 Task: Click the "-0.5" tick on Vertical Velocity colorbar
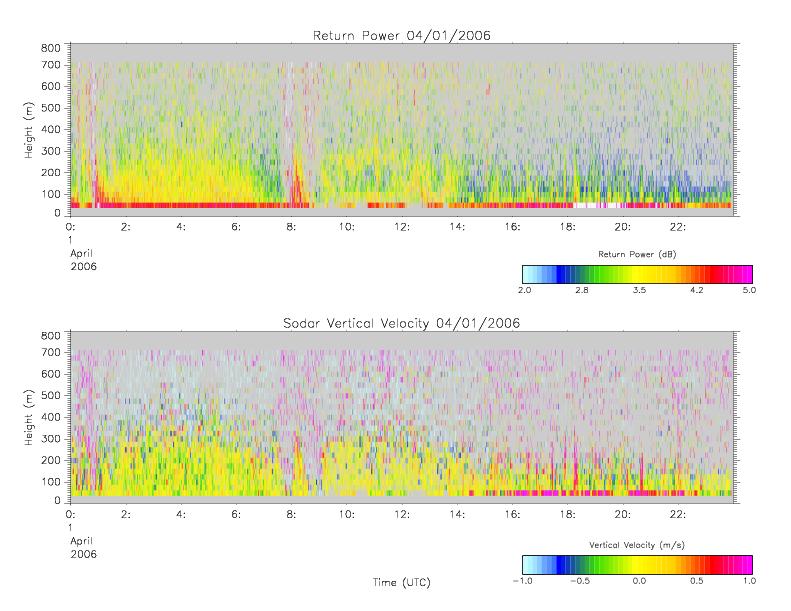(x=580, y=581)
